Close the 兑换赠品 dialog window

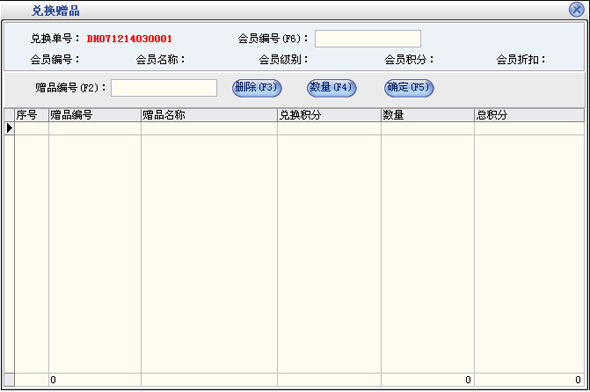pos(576,10)
